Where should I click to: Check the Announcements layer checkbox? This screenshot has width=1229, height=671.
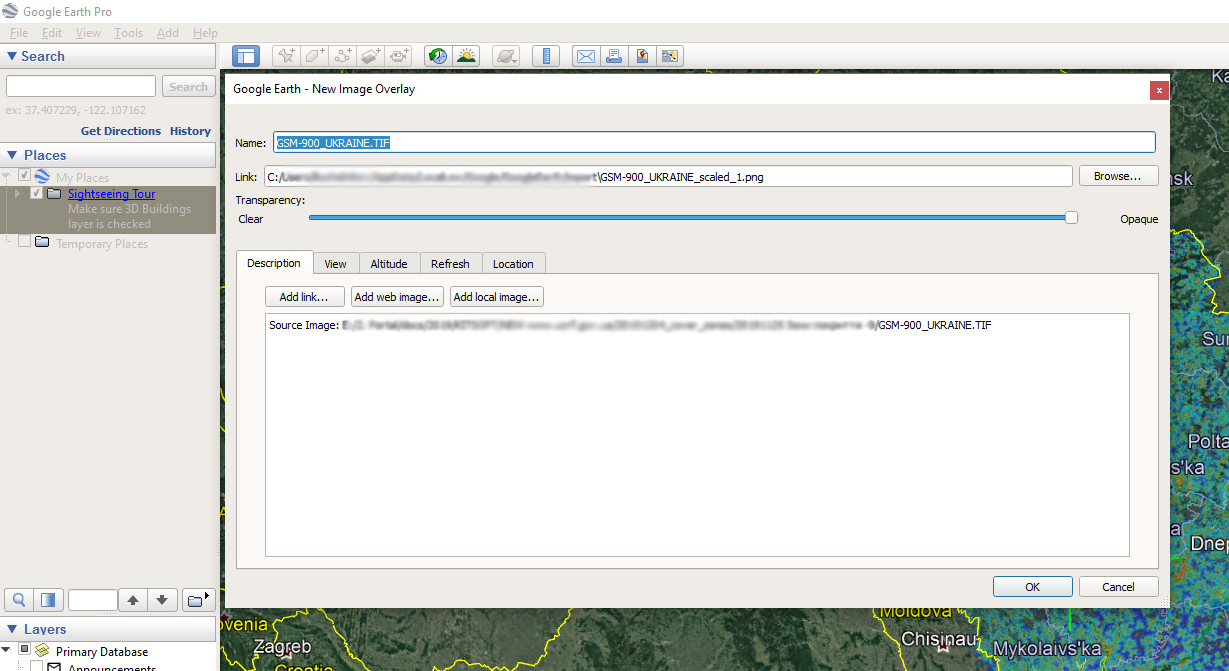[x=37, y=667]
